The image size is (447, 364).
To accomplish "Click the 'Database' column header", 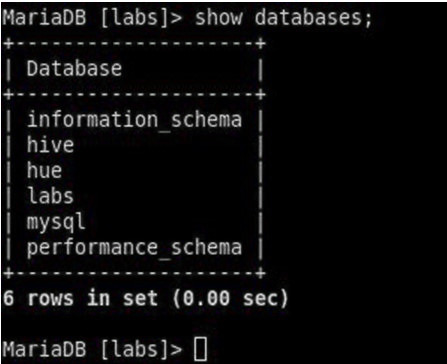I will click(x=74, y=68).
